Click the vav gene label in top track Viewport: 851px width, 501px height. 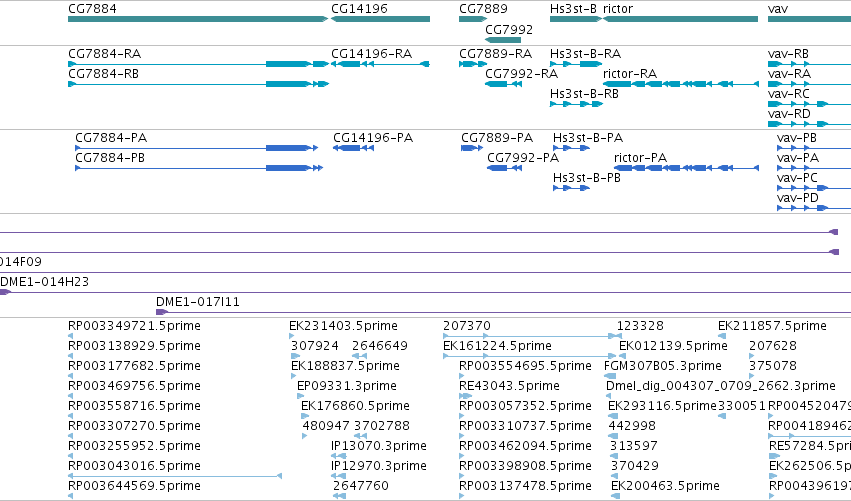click(778, 9)
